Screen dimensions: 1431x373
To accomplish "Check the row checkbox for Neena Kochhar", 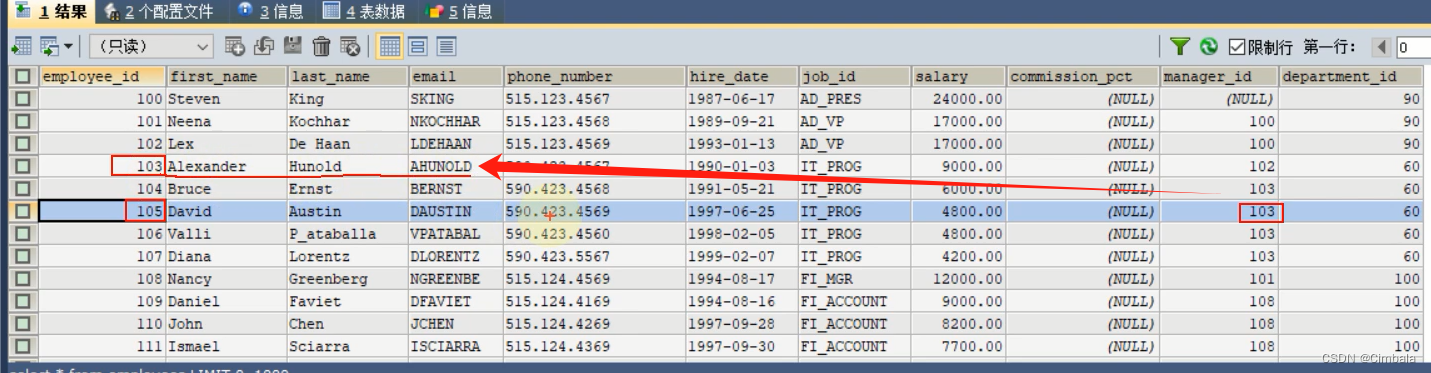I will click(22, 121).
